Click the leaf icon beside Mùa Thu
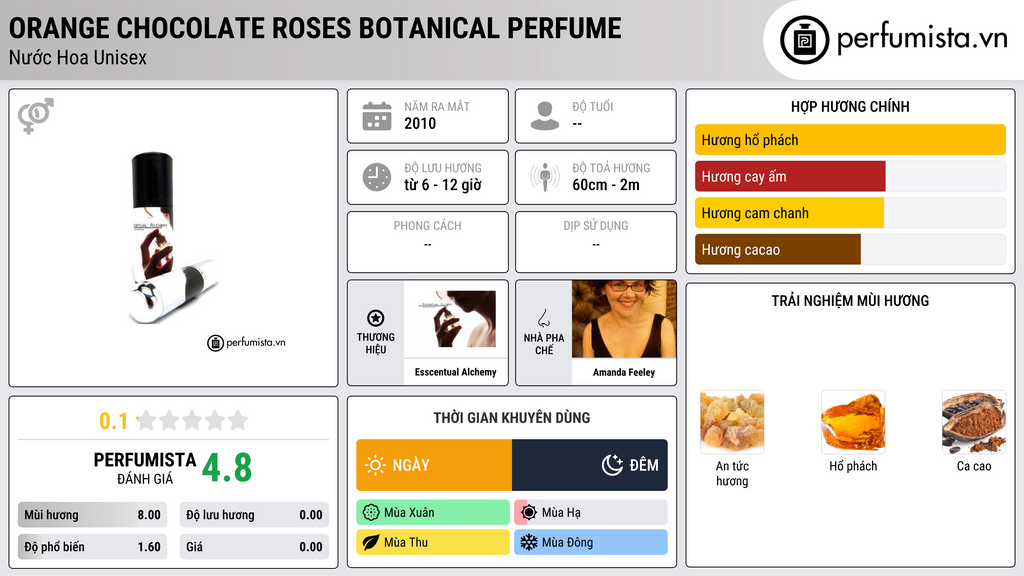The width and height of the screenshot is (1024, 576). tap(371, 543)
